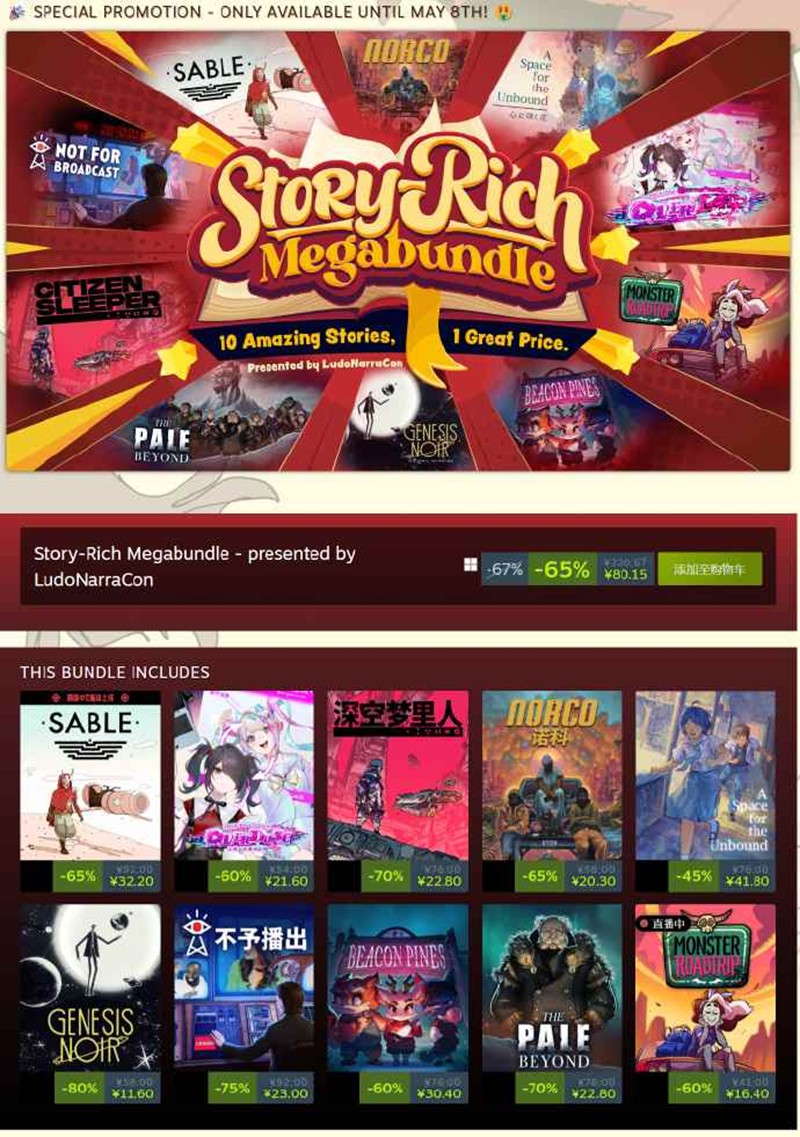800x1137 pixels.
Task: Open the Beacon Pines game capsule
Action: coord(397,988)
